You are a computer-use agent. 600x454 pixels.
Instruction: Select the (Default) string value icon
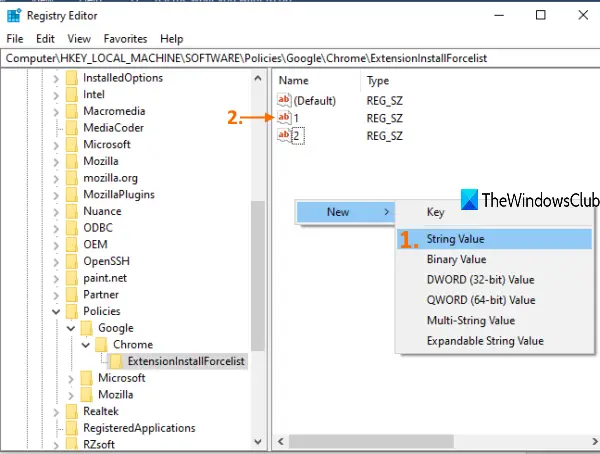point(284,101)
